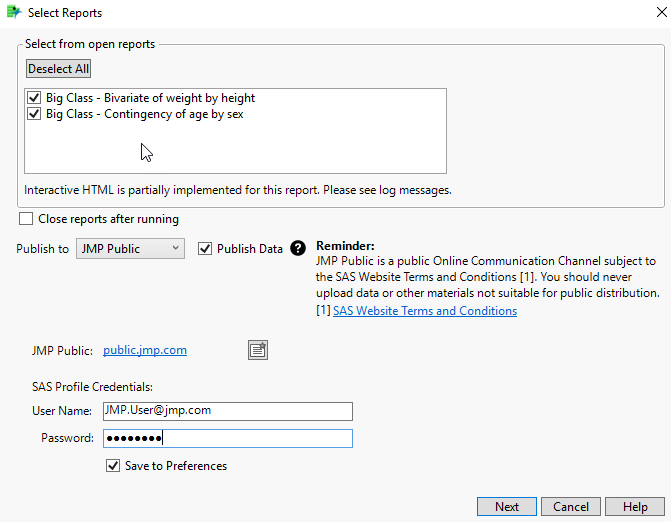Click the JMP application icon in title bar
671x522 pixels.
pos(13,13)
